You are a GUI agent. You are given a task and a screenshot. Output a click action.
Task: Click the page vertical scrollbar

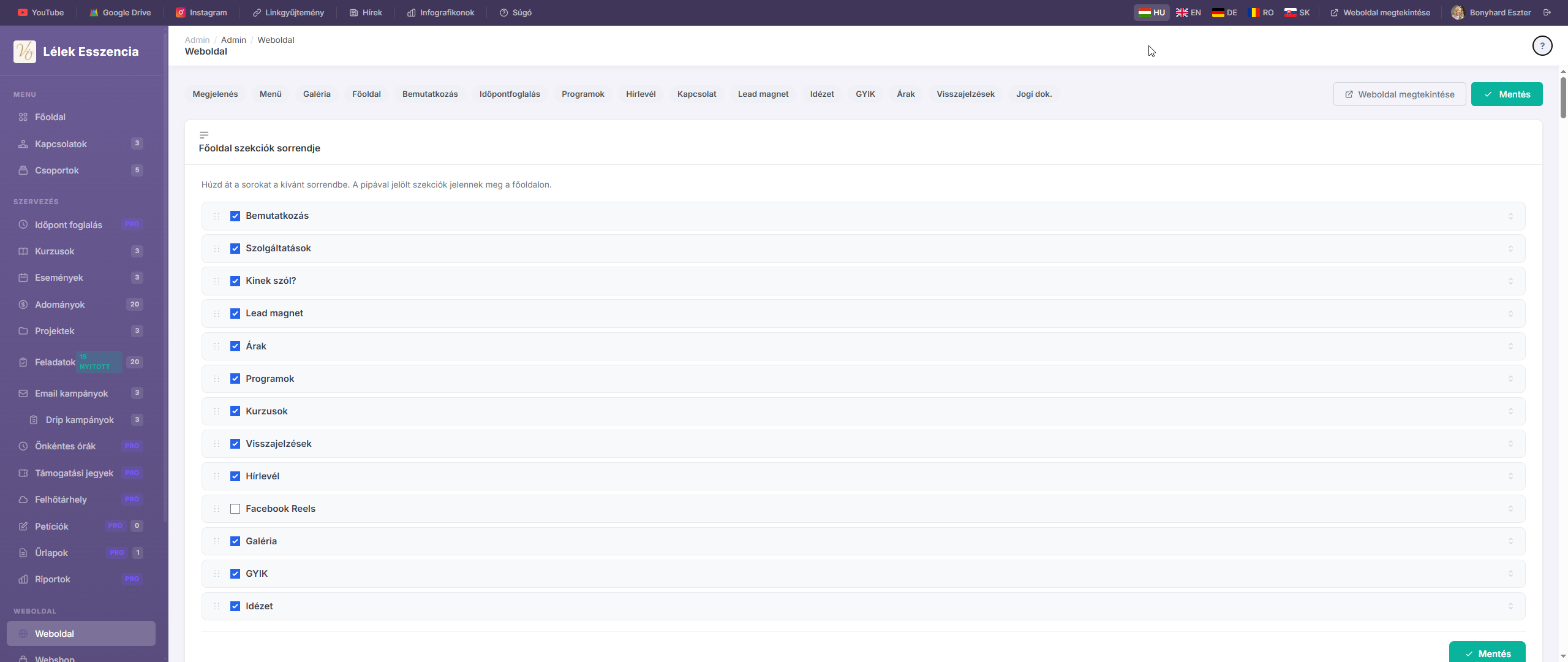[1563, 98]
